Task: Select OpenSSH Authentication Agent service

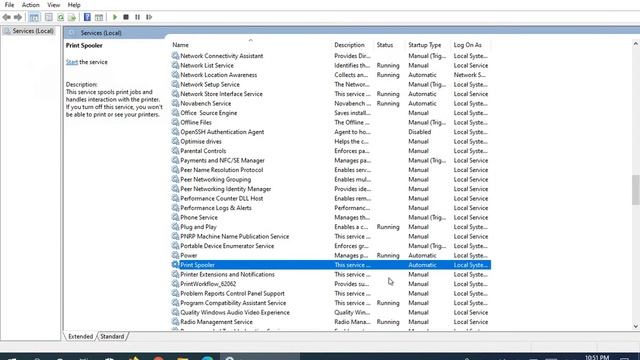Action: tap(331, 132)
